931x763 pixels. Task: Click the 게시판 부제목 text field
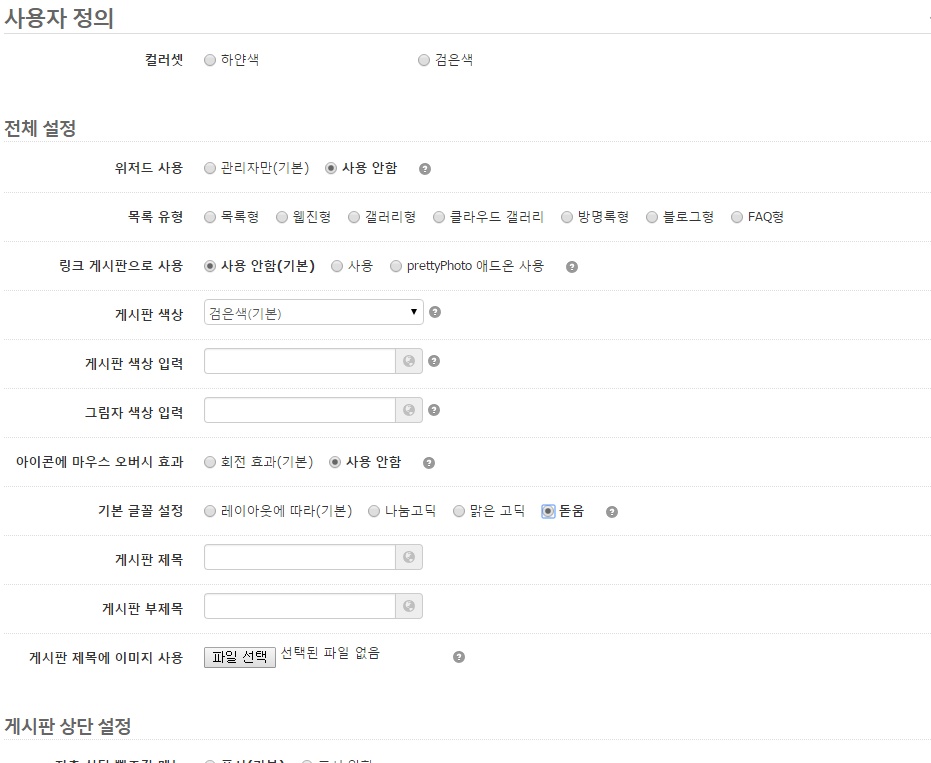[299, 607]
